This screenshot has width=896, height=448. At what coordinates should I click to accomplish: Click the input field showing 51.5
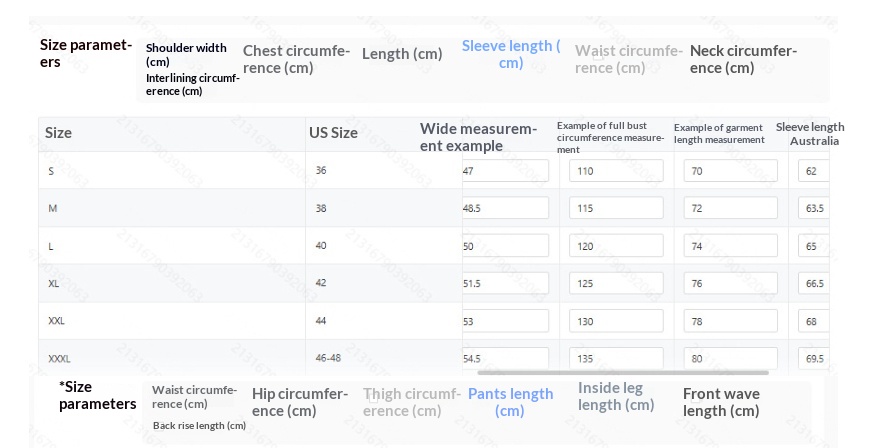(505, 283)
